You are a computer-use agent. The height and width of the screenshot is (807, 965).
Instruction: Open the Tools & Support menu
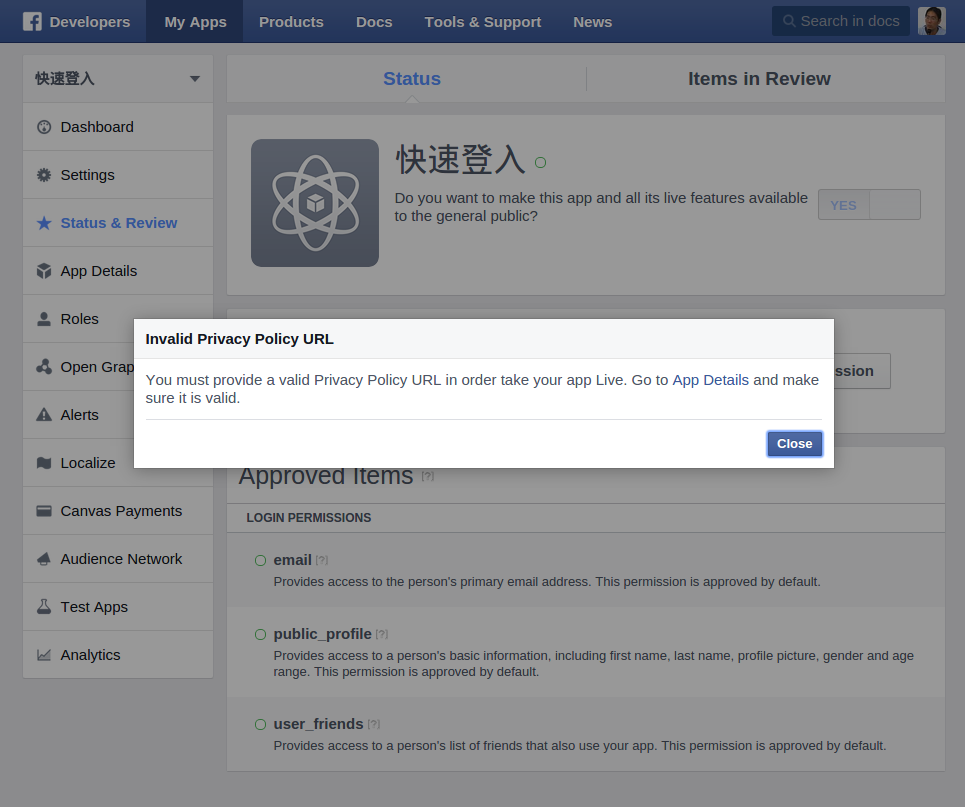point(482,21)
